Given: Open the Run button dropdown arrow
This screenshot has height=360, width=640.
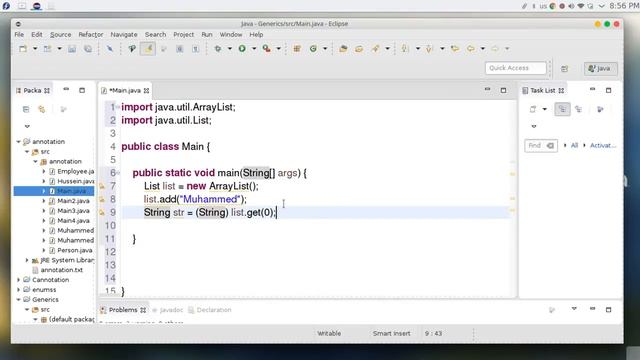Looking at the screenshot, I should point(254,49).
